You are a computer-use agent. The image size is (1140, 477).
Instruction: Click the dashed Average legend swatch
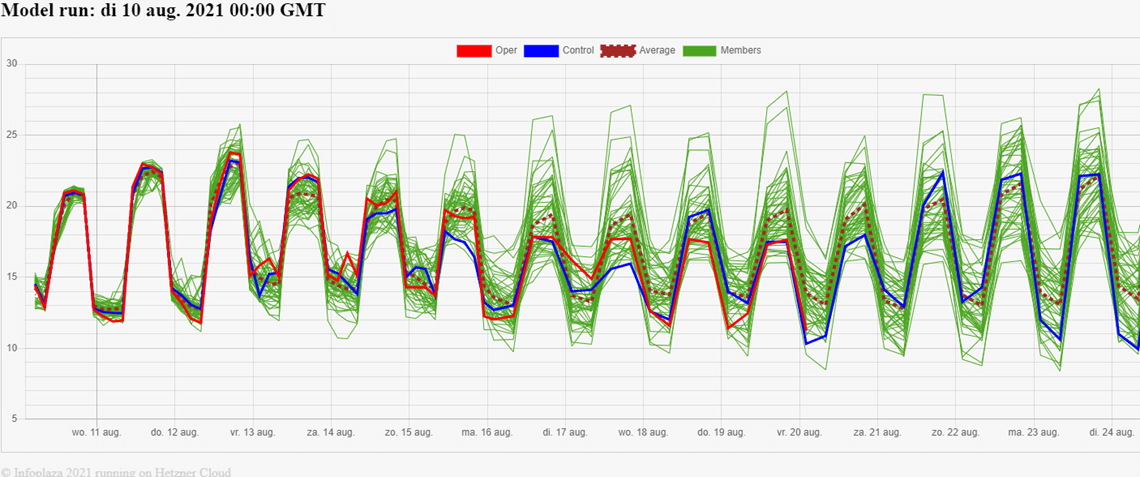616,50
